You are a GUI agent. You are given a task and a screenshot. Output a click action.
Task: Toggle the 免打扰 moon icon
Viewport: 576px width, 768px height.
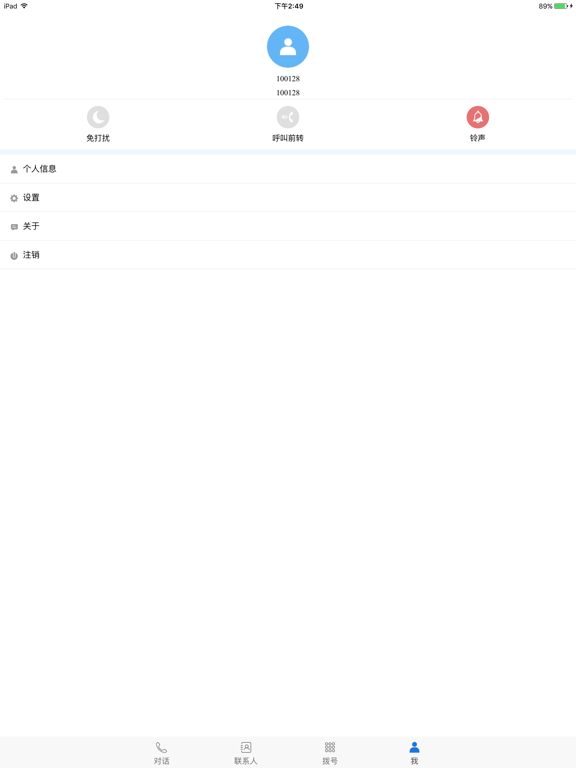98,117
